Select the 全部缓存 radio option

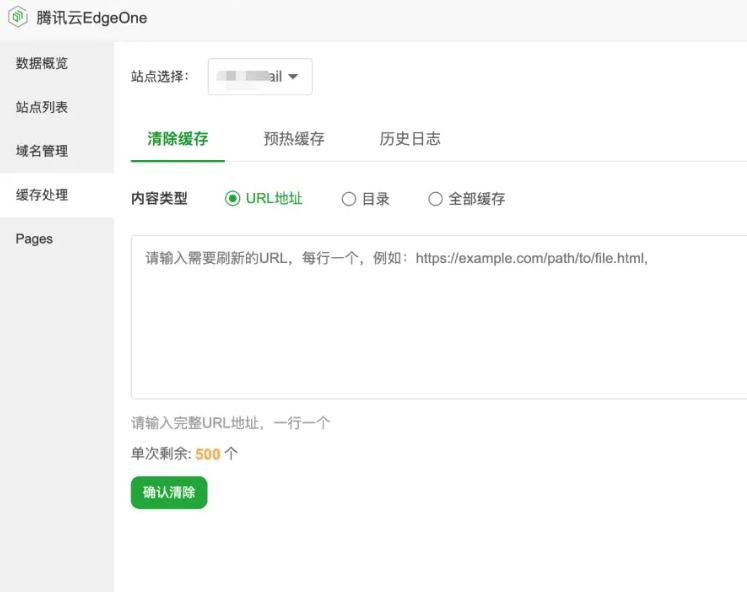click(435, 199)
